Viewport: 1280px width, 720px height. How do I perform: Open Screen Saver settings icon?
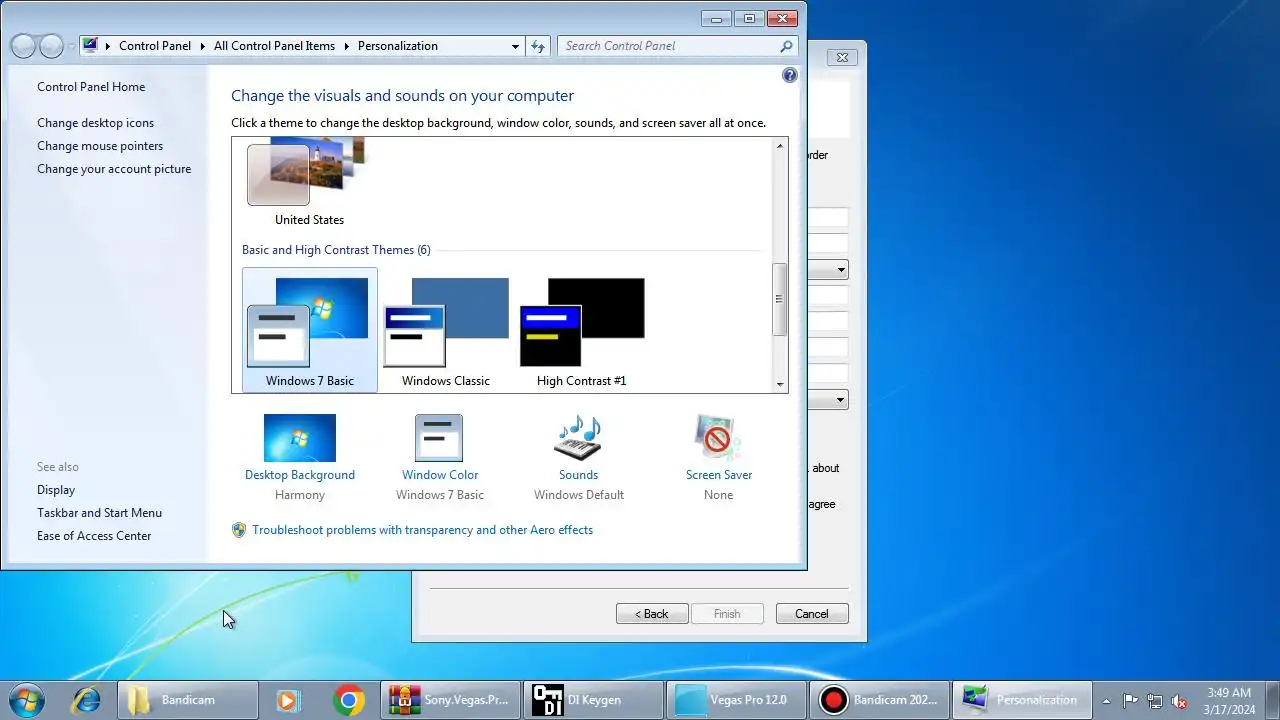[717, 438]
